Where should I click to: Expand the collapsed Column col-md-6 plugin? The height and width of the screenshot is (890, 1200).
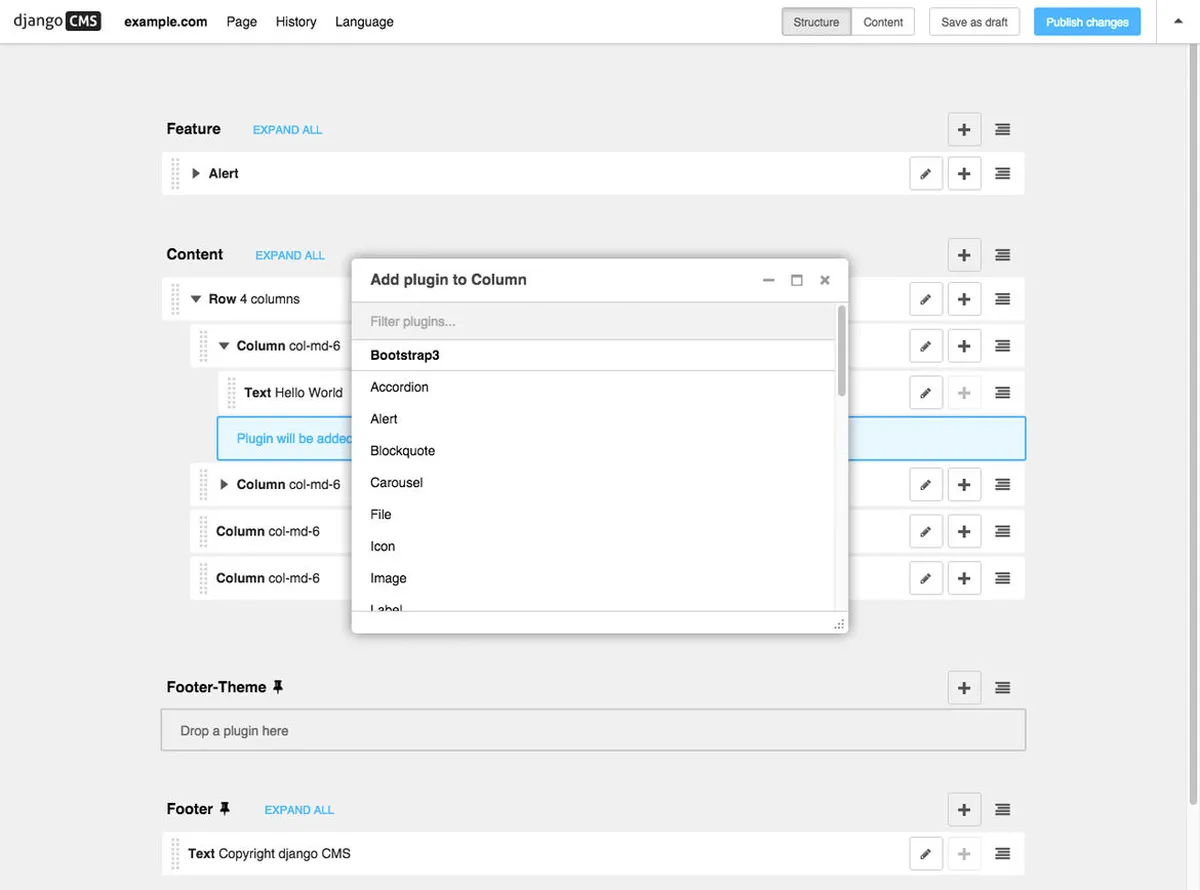pos(224,485)
